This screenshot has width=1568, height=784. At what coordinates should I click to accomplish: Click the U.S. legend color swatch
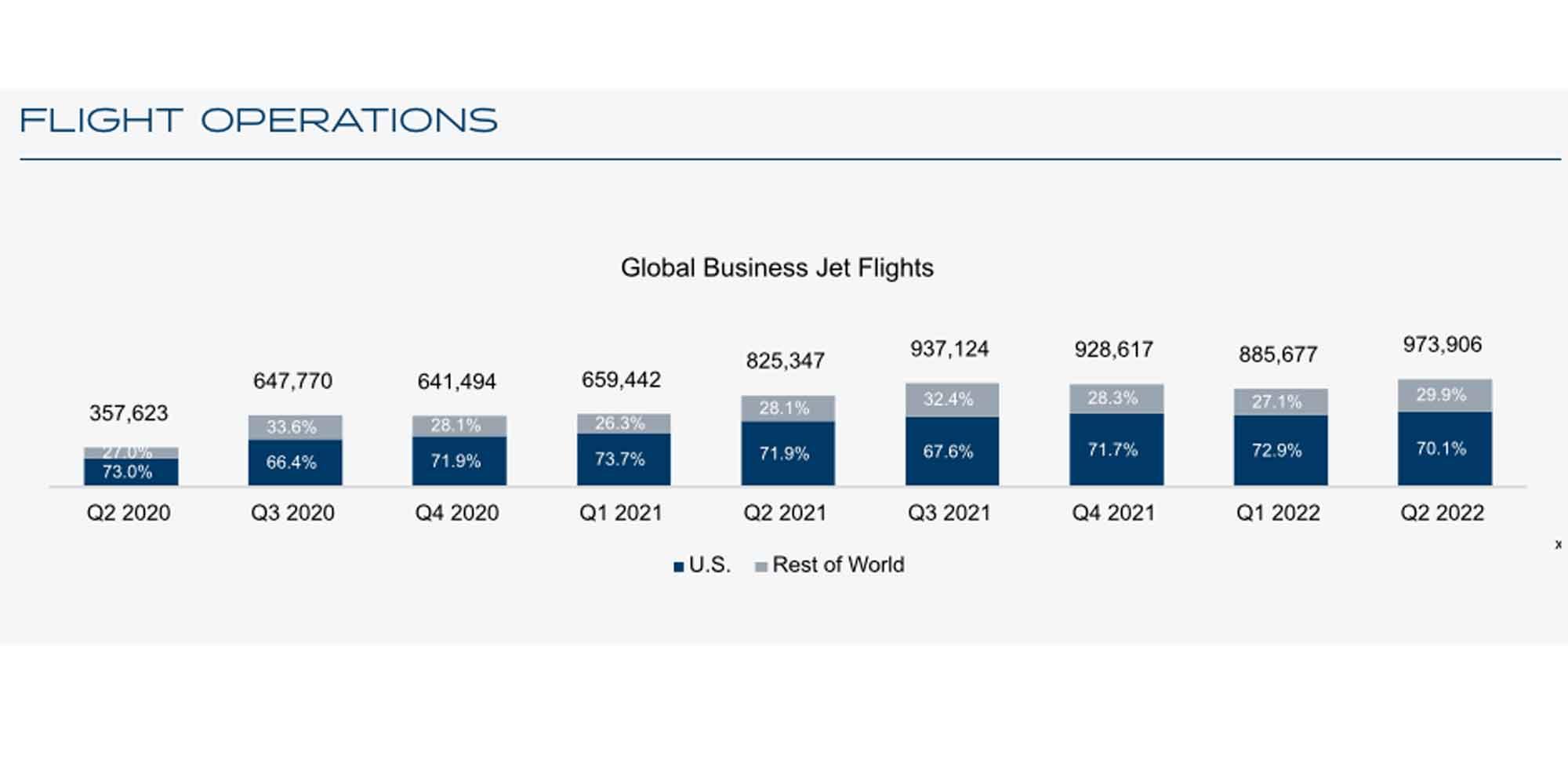click(x=678, y=567)
